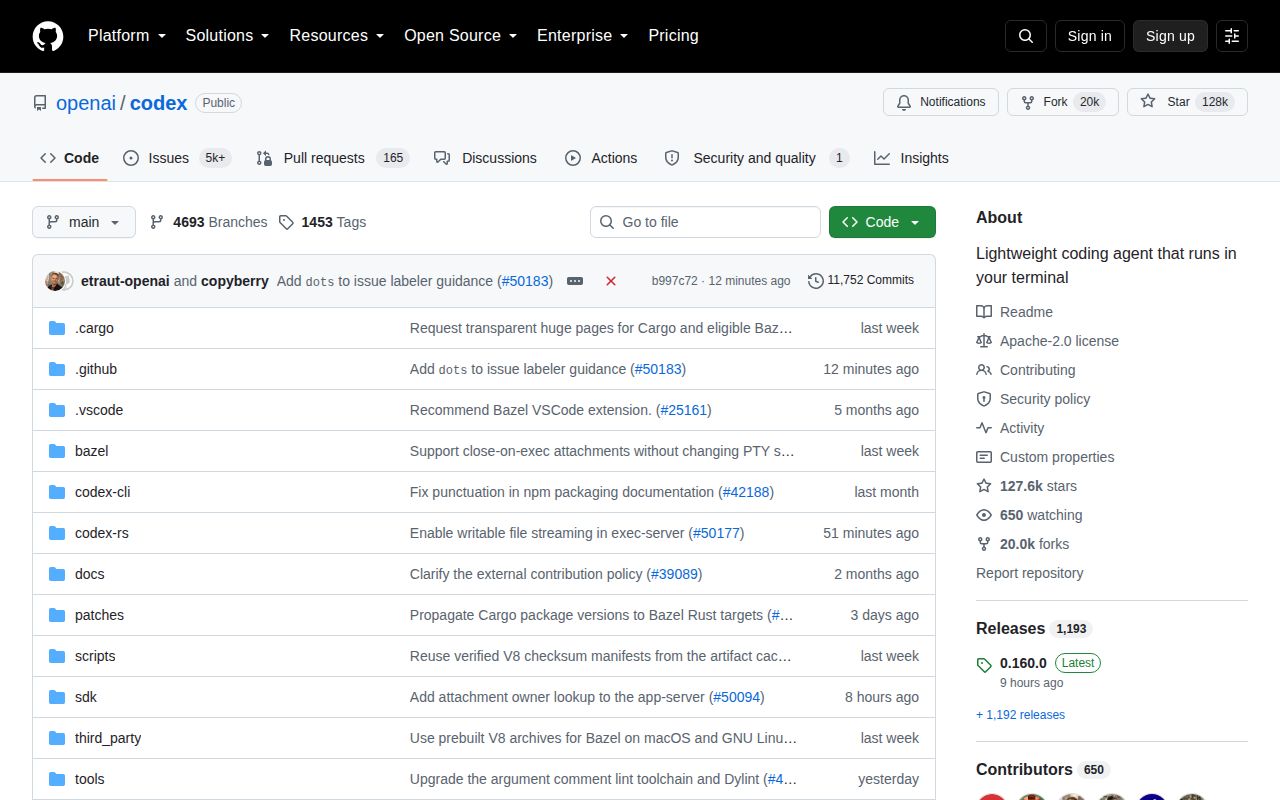
Task: Click the openai owner link
Action: pyautogui.click(x=86, y=102)
